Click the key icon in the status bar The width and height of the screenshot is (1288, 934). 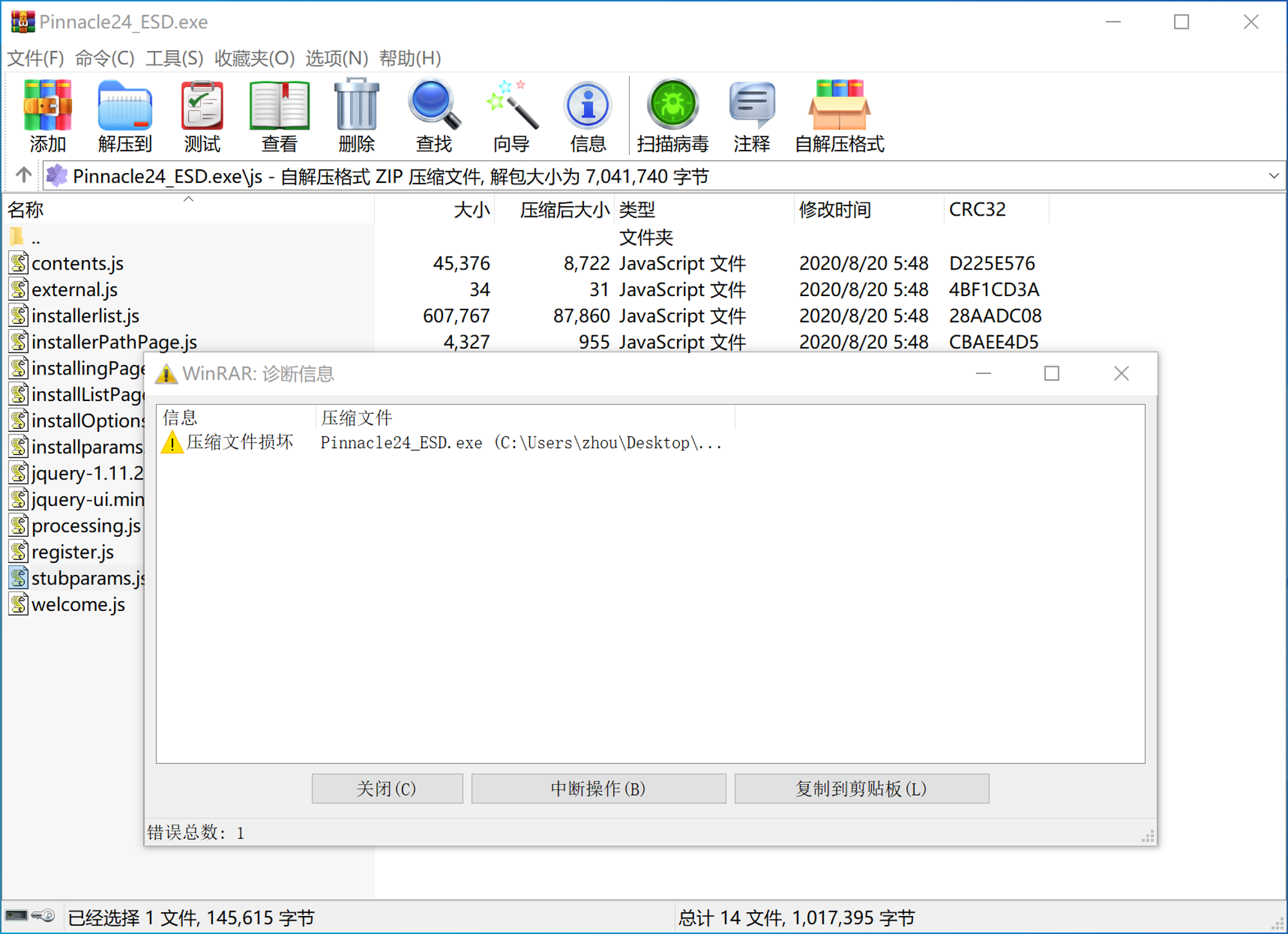pos(44,915)
